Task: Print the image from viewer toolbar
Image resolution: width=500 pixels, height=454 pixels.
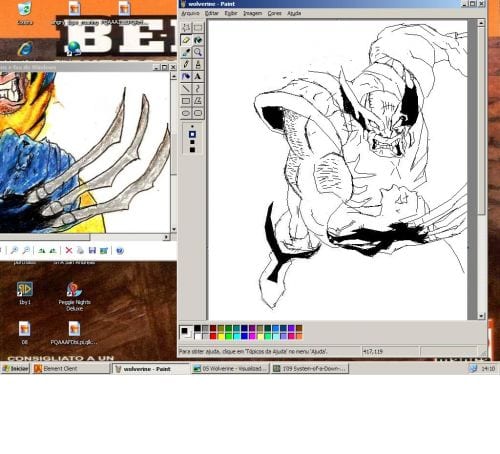Action: point(80,250)
